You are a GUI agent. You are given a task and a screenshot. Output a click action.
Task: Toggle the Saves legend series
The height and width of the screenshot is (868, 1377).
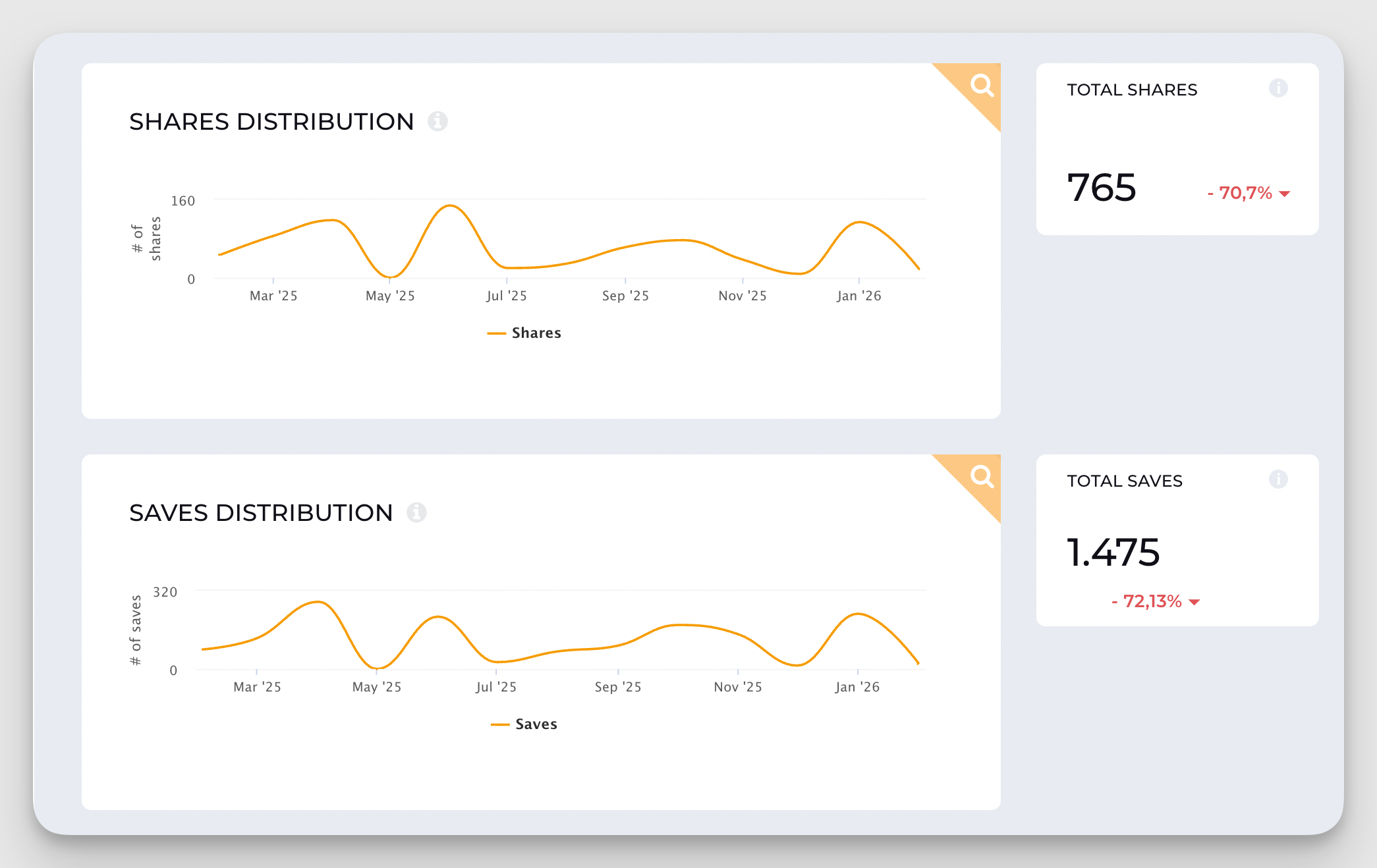coord(536,724)
